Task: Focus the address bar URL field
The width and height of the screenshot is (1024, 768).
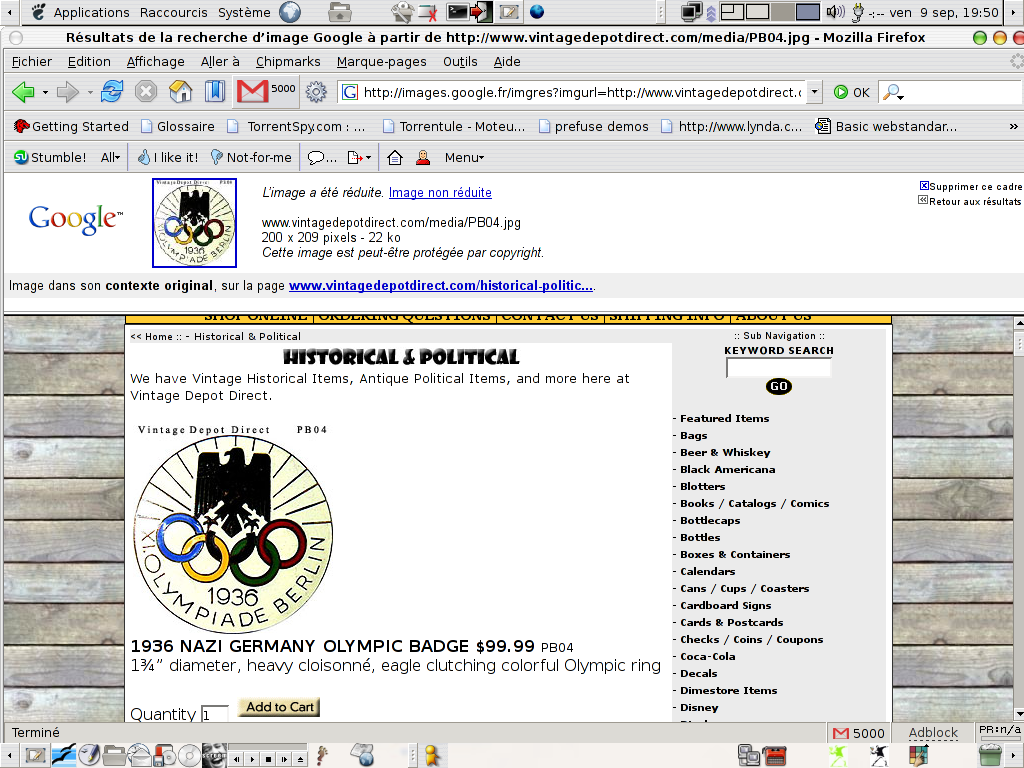Action: [581, 92]
